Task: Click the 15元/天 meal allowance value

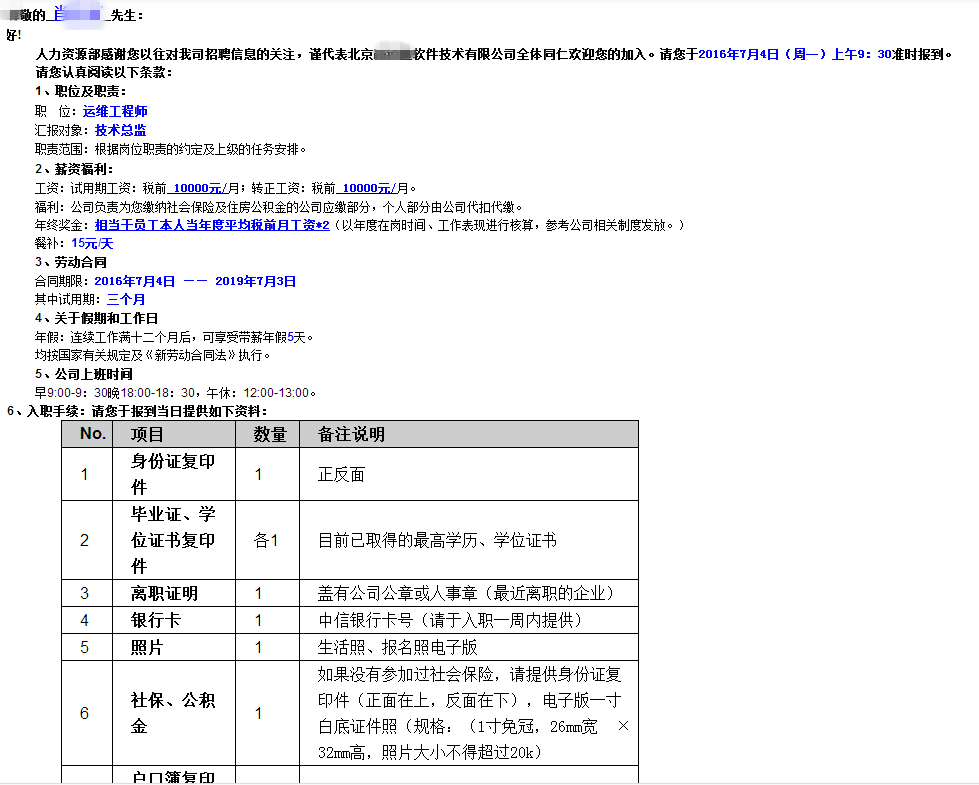Action: pos(92,243)
